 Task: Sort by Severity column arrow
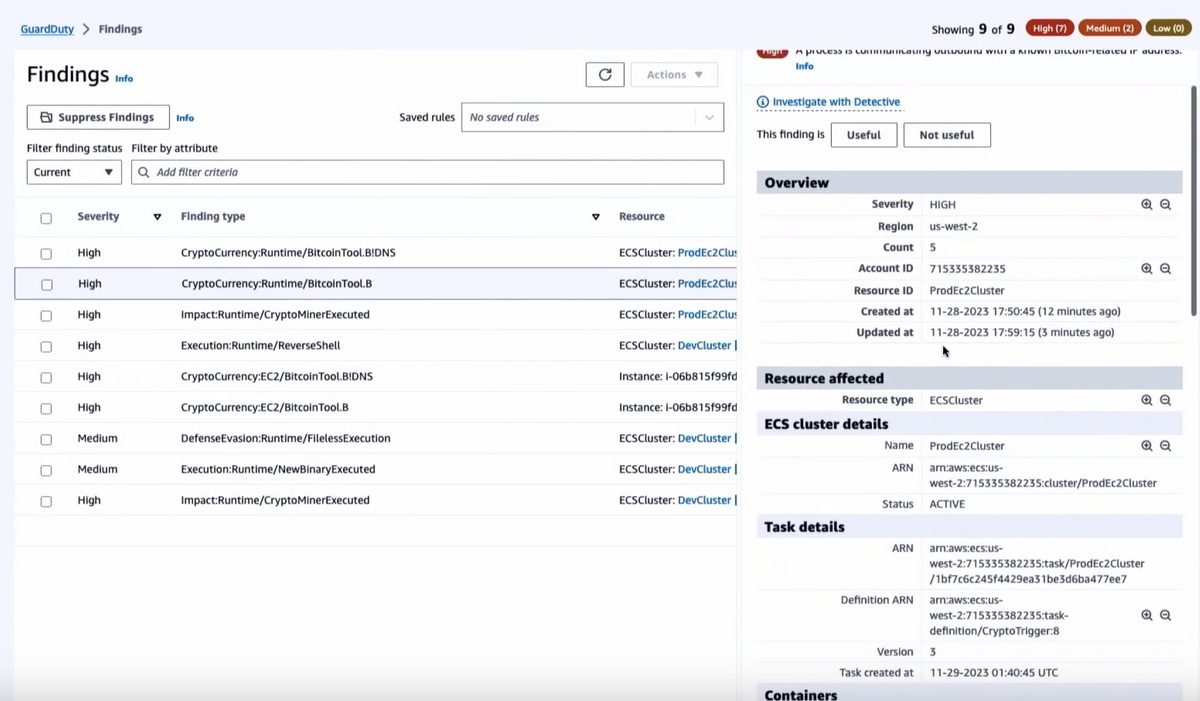[157, 217]
